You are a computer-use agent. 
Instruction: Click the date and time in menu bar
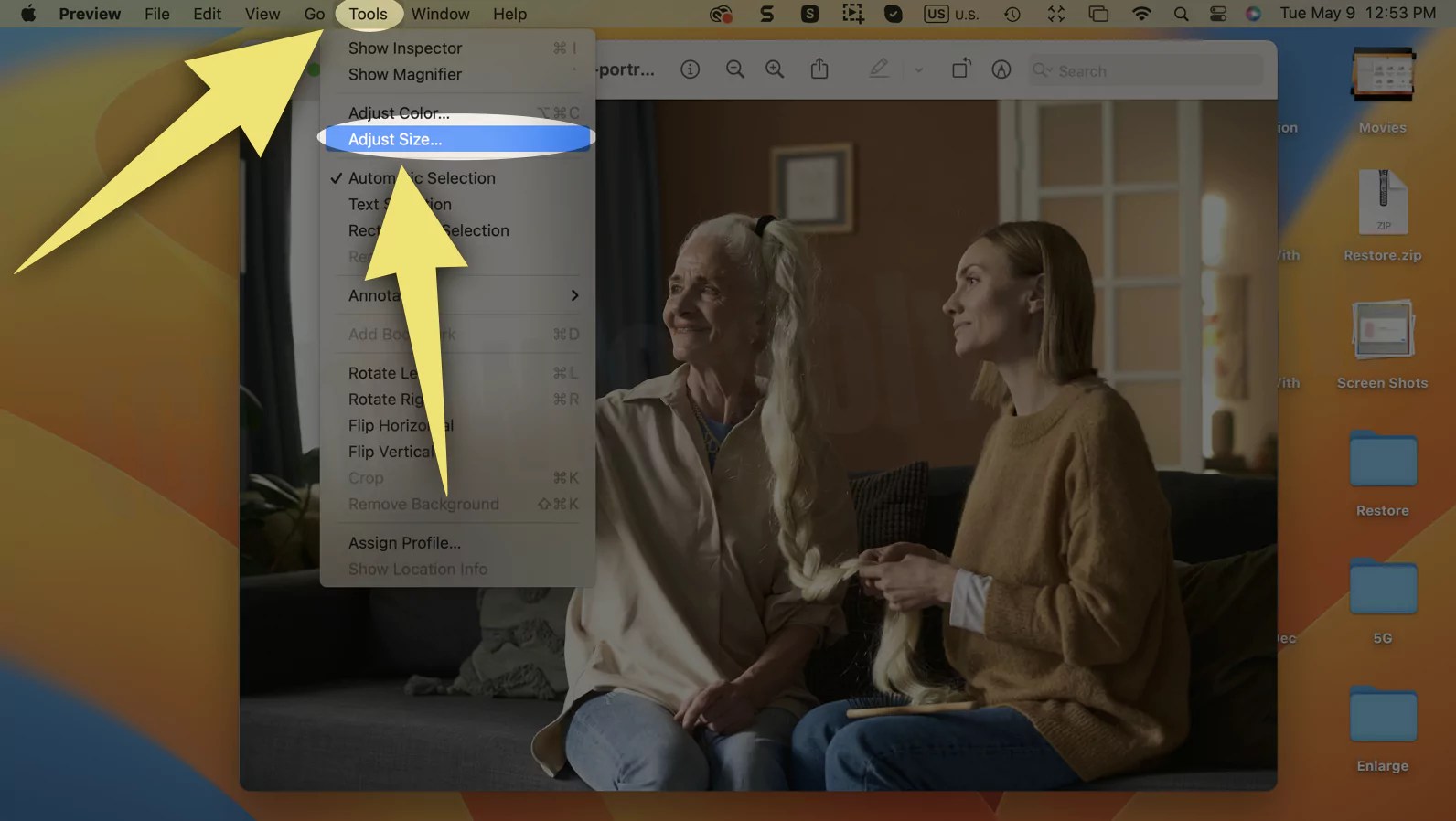(x=1358, y=14)
